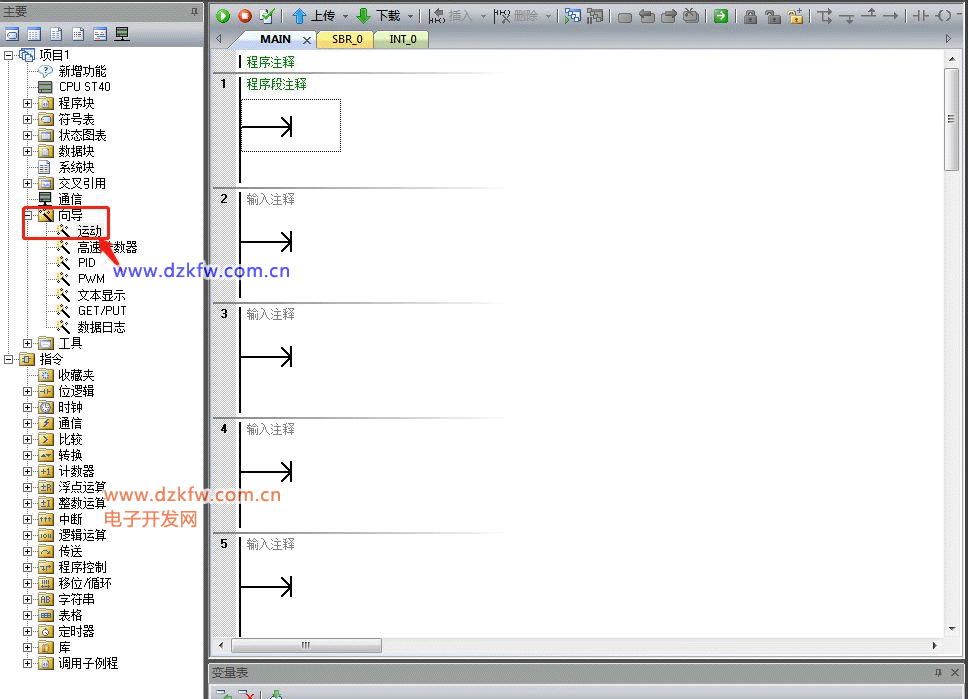Open the 系统块 system block
968x699 pixels.
tap(76, 167)
